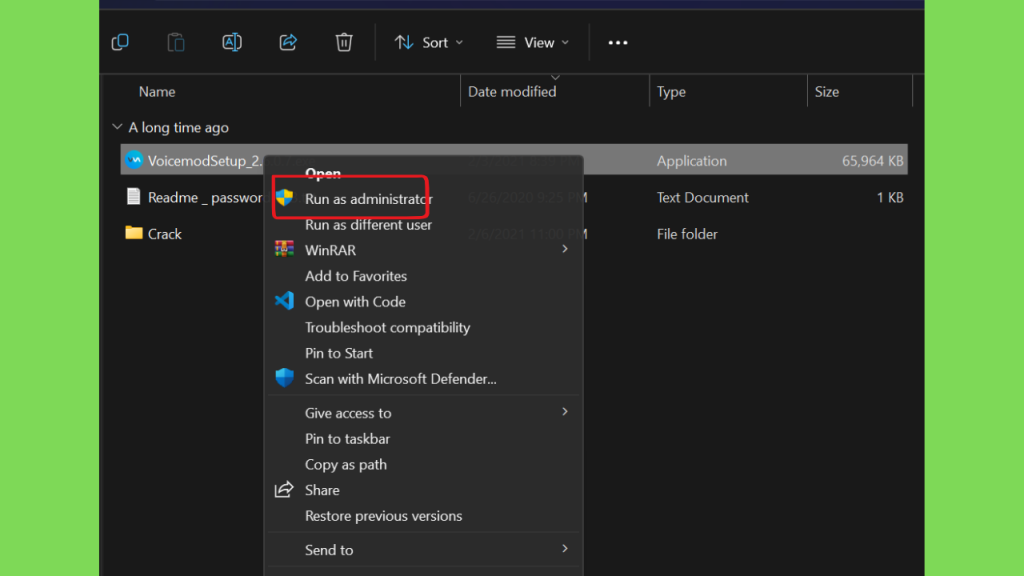Click the Microsoft Defender shield icon
Screen dimensions: 1024x576
tap(284, 377)
